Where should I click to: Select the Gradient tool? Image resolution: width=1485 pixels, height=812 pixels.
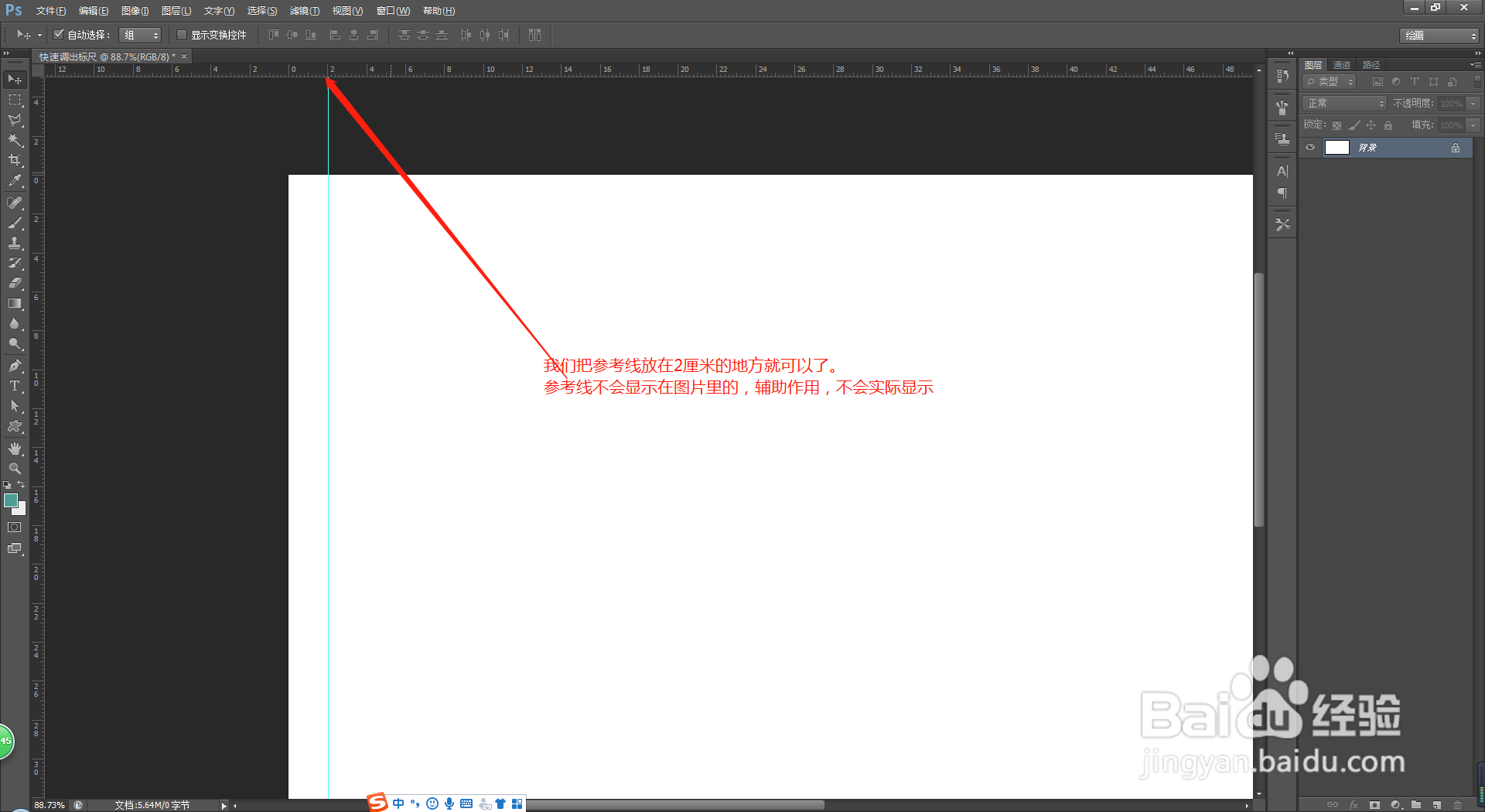click(15, 303)
